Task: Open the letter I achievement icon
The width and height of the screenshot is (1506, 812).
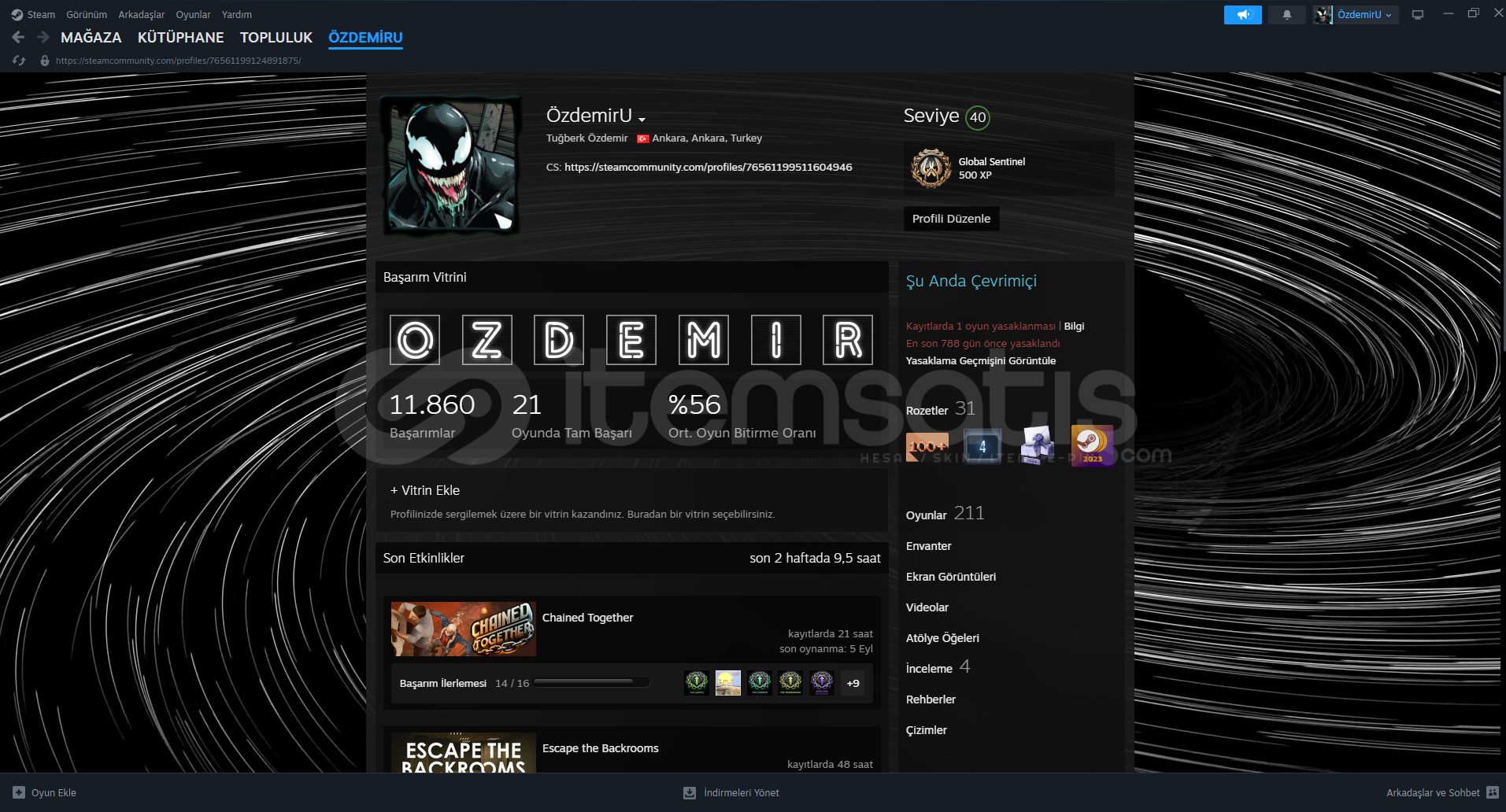Action: coord(776,340)
